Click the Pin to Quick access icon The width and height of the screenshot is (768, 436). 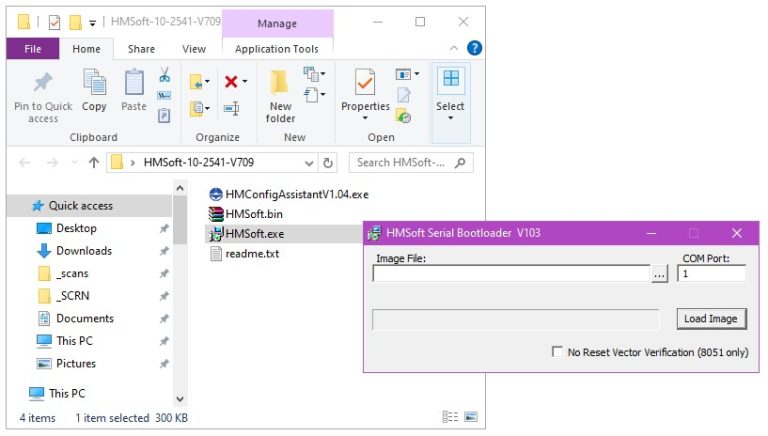[x=43, y=84]
